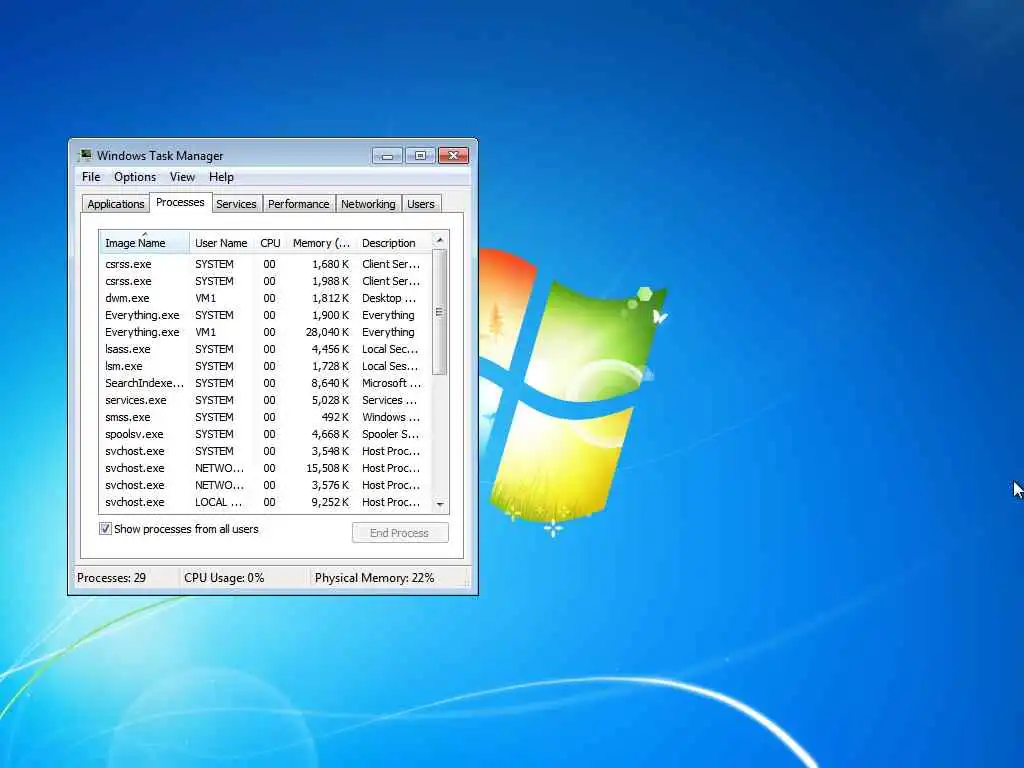Select Everything.exe run by SYSTEM
The image size is (1024, 768).
pos(265,315)
